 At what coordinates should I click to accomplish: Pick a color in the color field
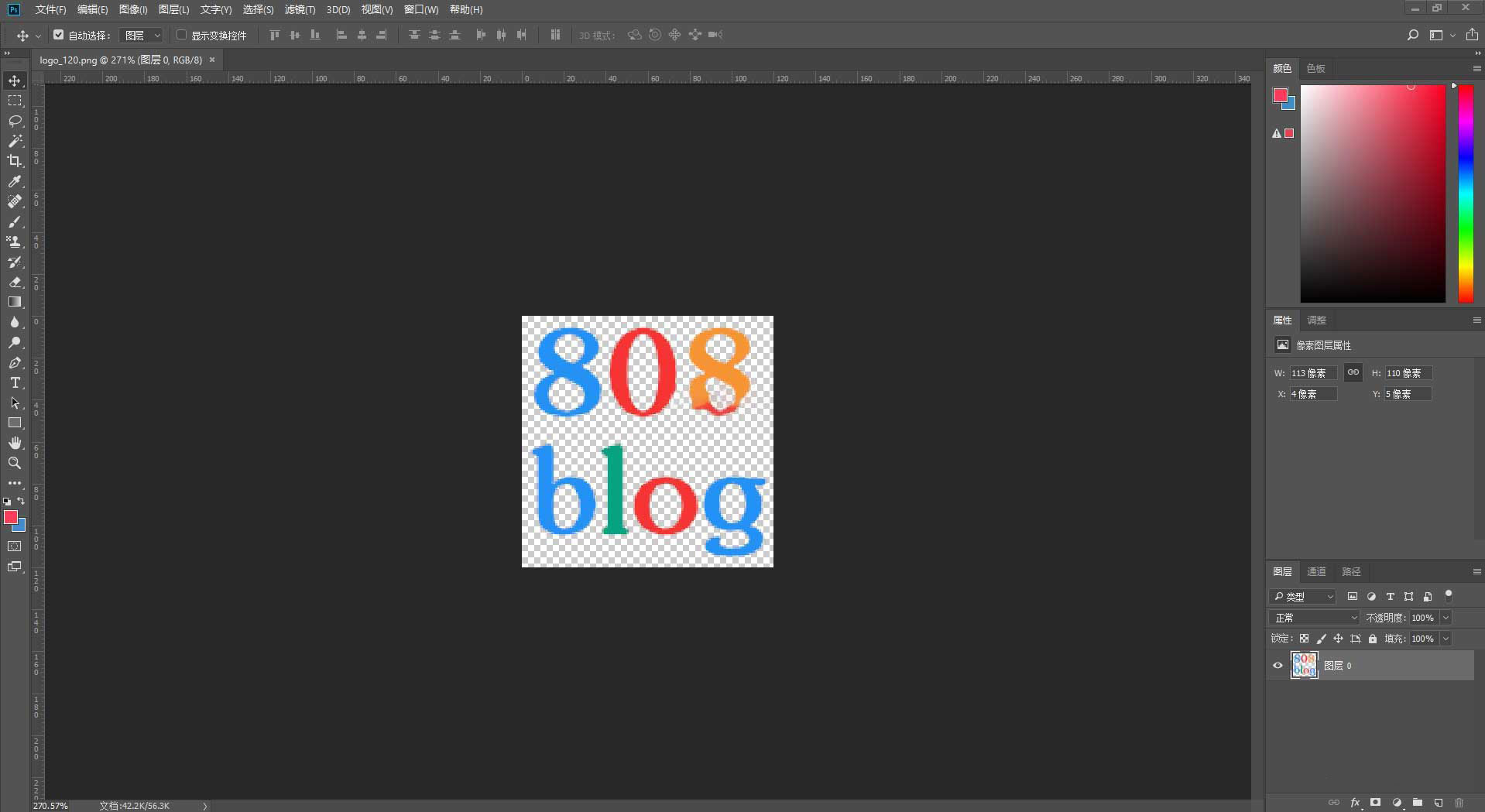[x=1373, y=194]
